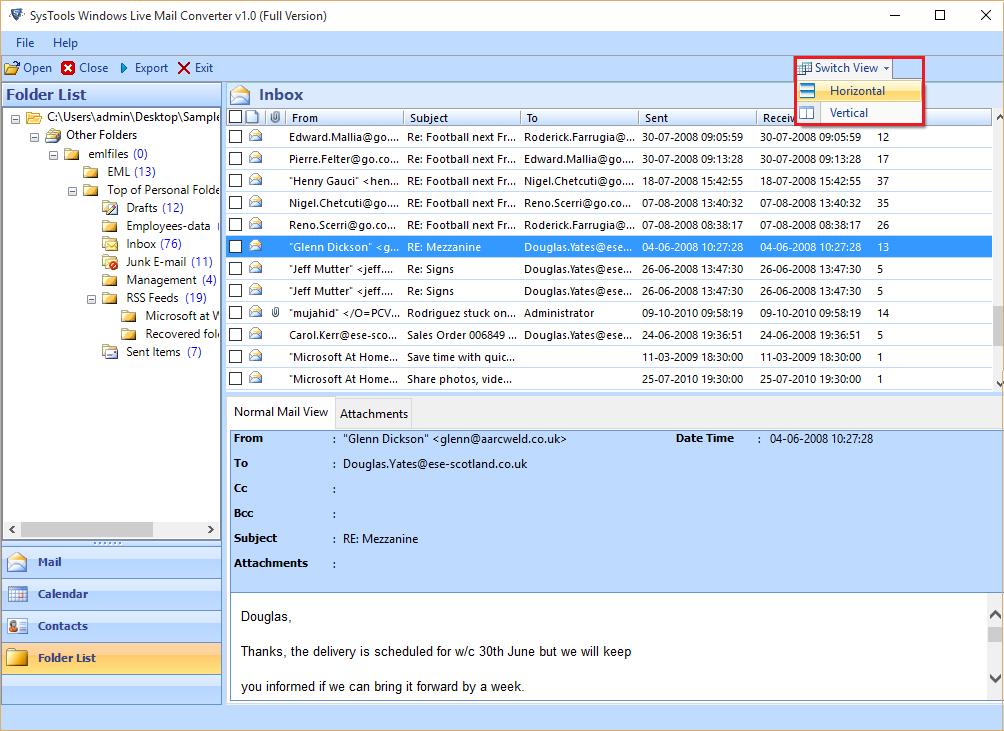Open the File menu
The width and height of the screenshot is (1004, 731).
click(25, 43)
